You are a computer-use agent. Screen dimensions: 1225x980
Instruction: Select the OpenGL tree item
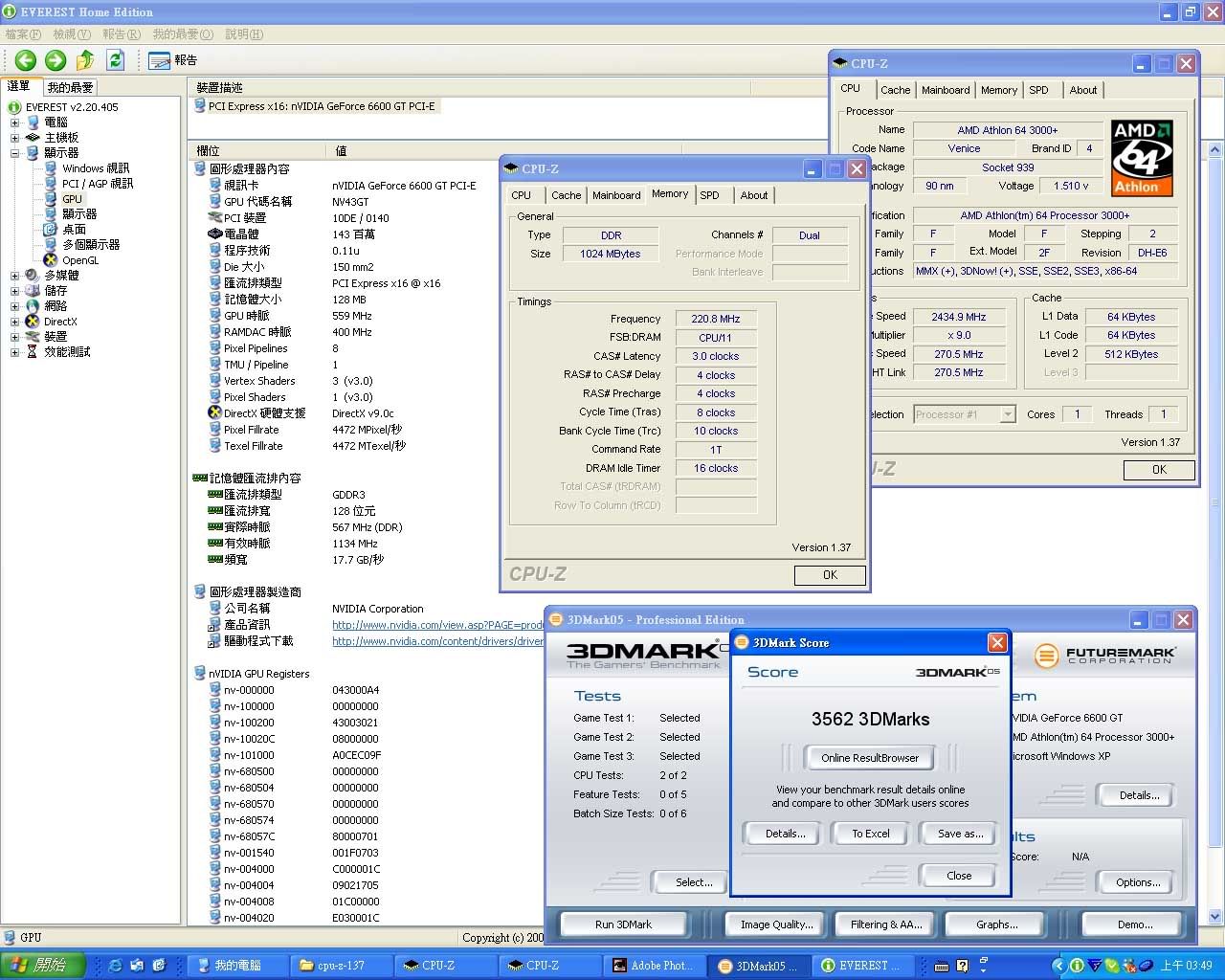(80, 260)
